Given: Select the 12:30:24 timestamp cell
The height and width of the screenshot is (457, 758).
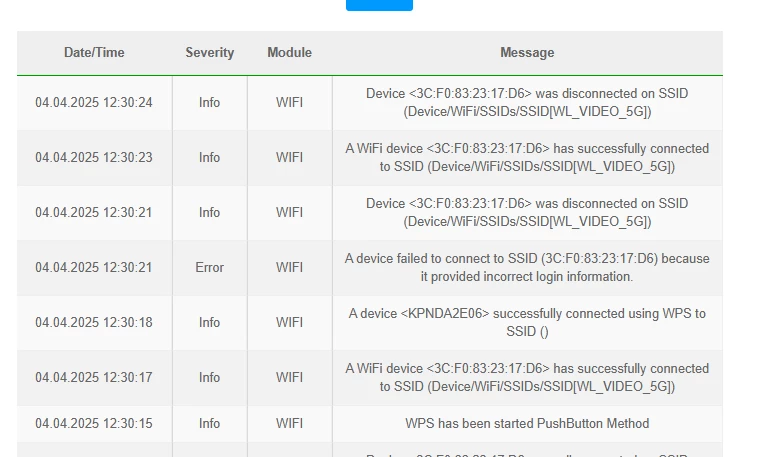Looking at the screenshot, I should coord(94,103).
